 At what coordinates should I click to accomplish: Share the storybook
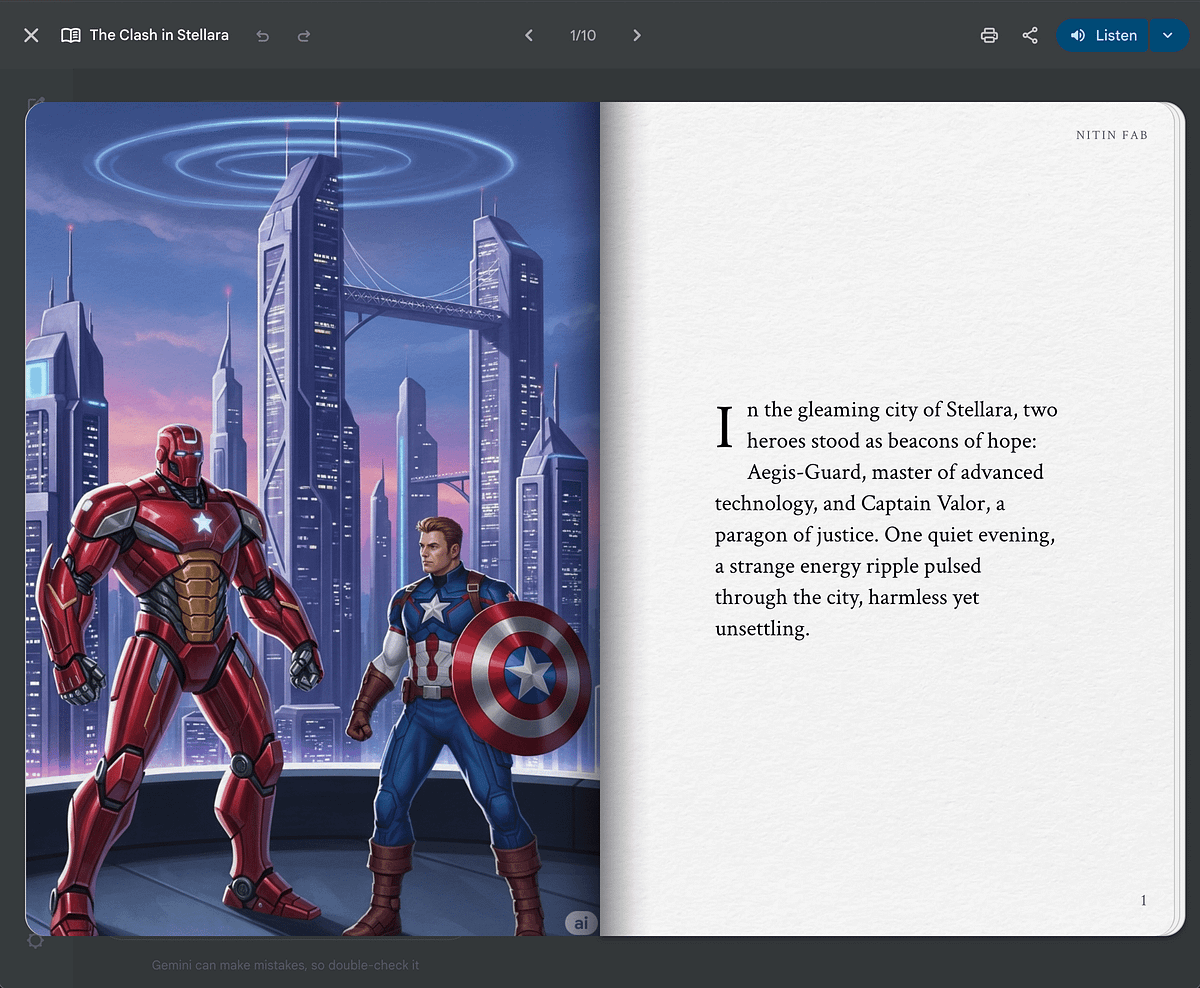[x=1030, y=35]
